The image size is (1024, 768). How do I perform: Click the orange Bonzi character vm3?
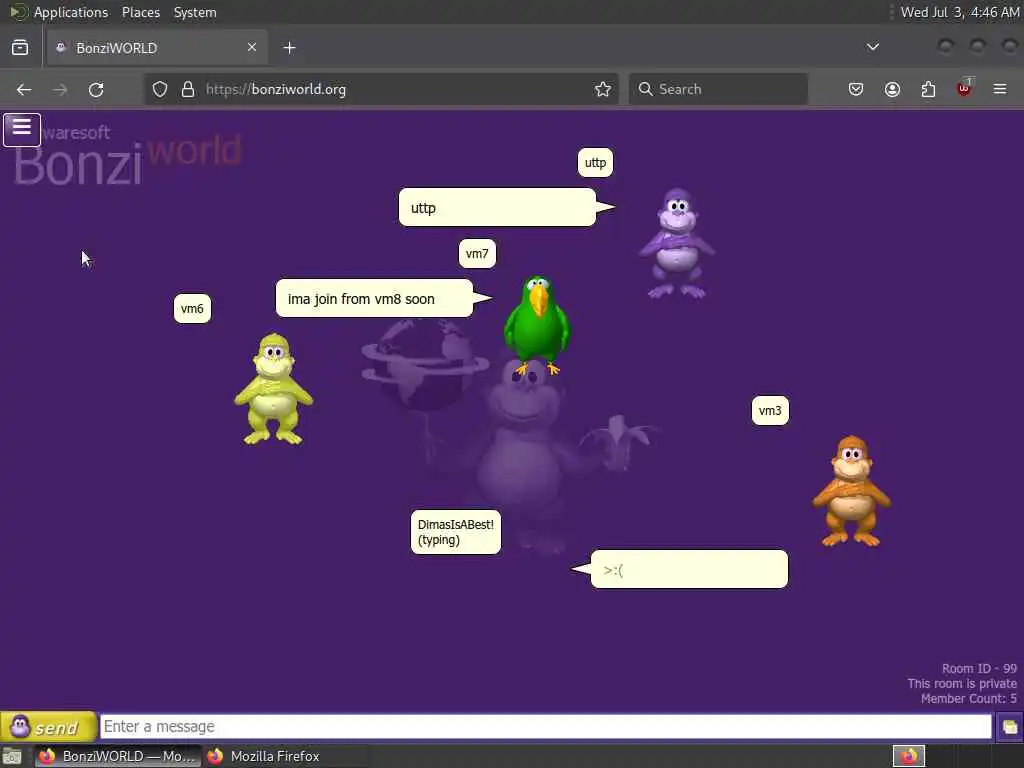(x=852, y=491)
